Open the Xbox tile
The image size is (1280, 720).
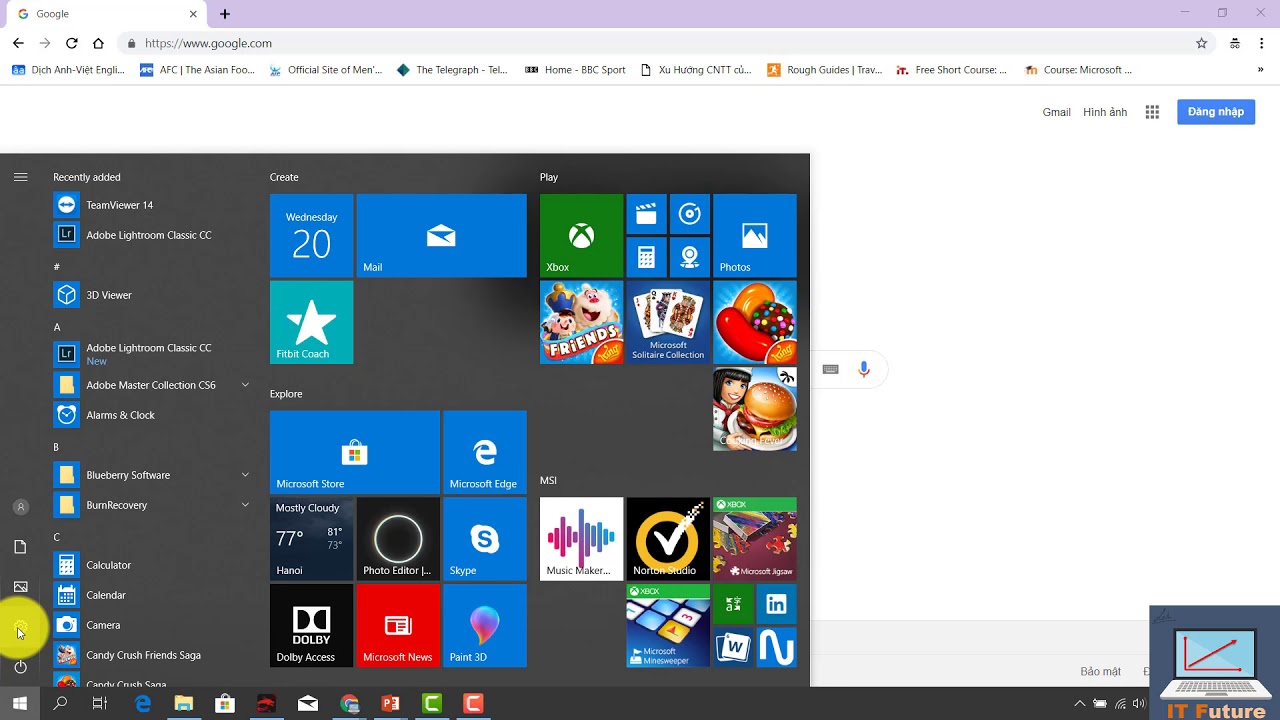coord(581,235)
